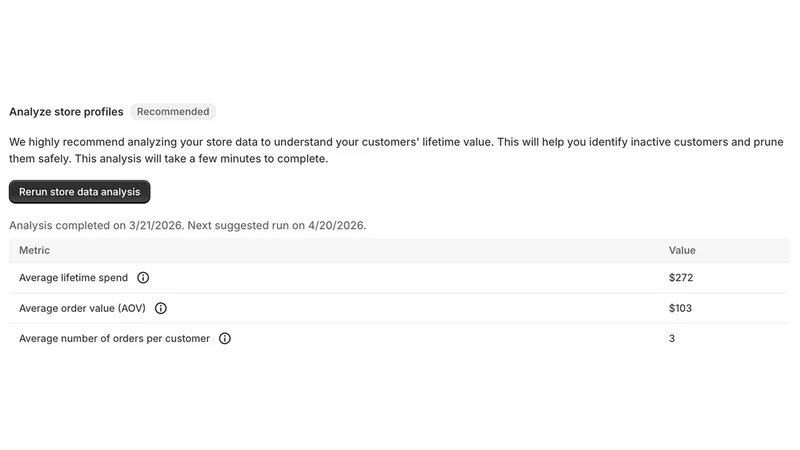Click the orders-per-customer value 3
The width and height of the screenshot is (800, 450).
(672, 338)
